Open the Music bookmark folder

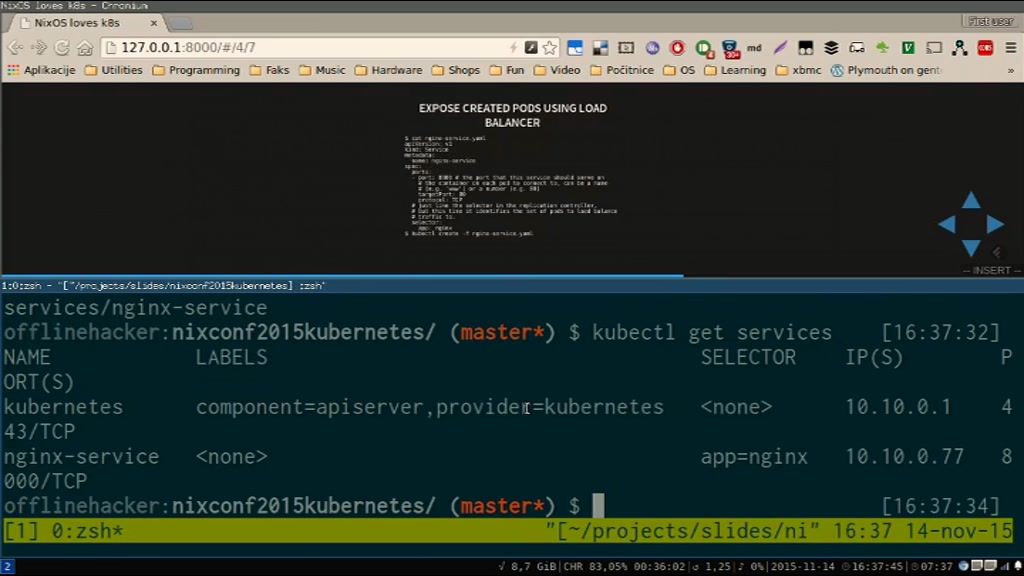click(322, 70)
